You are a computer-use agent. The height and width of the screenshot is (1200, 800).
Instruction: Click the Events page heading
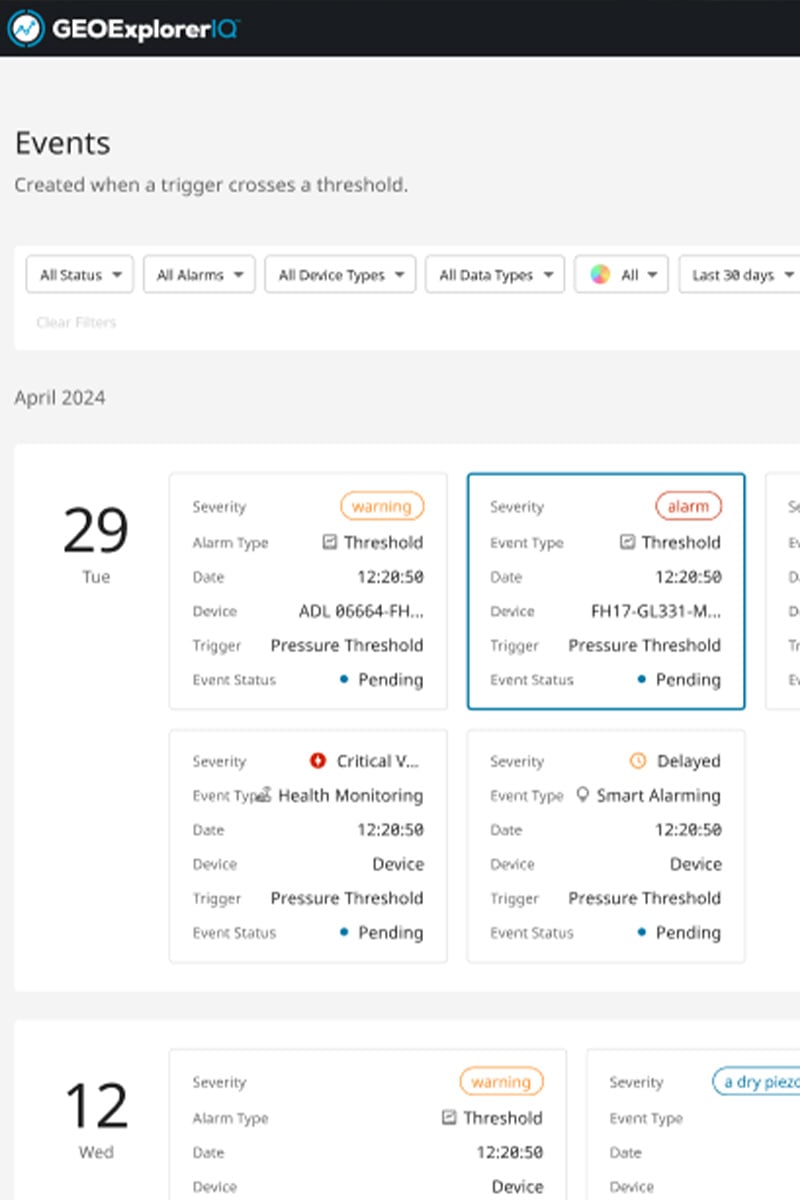[x=62, y=143]
